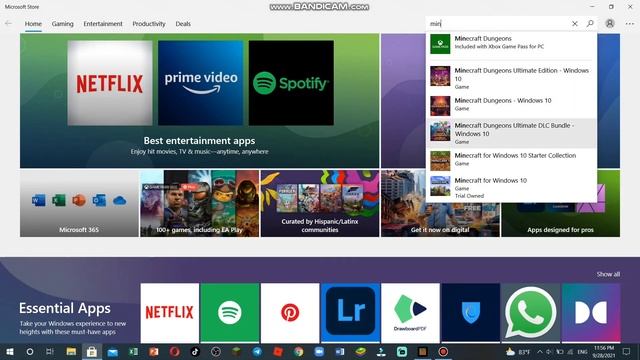Select Minecraft Dungeons - Windows 10 suggestion
Image resolution: width=640 pixels, height=360 pixels.
(x=511, y=105)
